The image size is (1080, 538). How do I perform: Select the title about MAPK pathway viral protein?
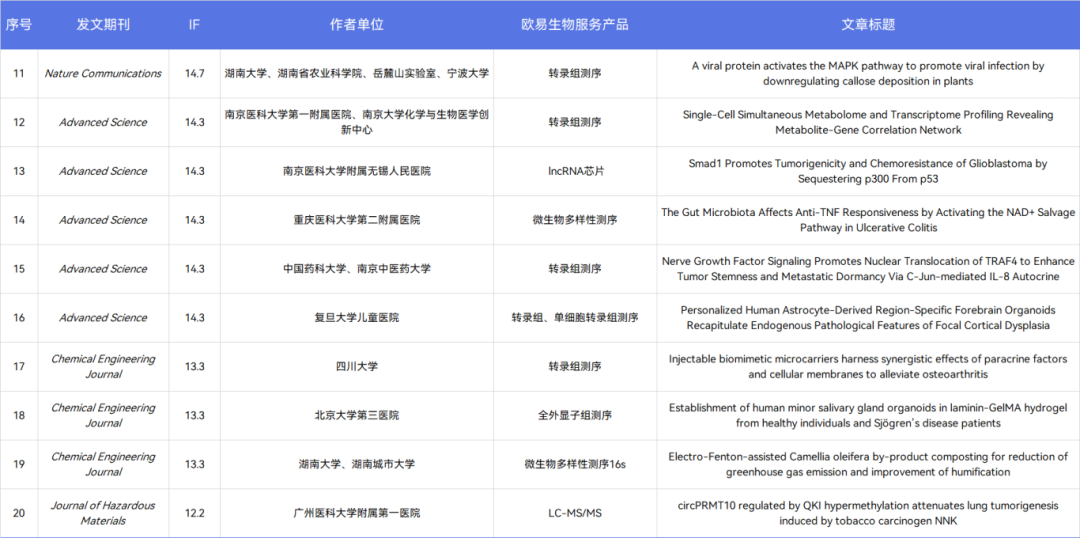point(868,74)
